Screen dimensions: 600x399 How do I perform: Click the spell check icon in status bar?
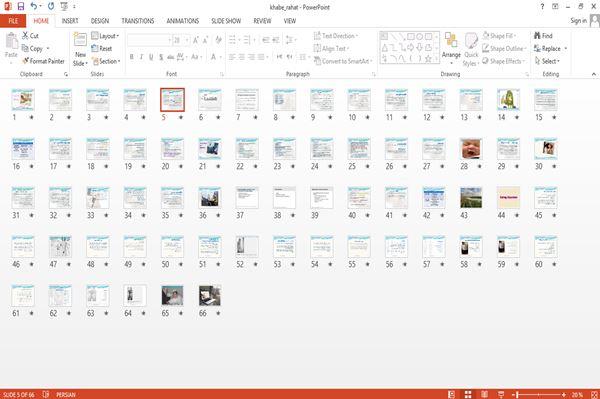click(46, 394)
